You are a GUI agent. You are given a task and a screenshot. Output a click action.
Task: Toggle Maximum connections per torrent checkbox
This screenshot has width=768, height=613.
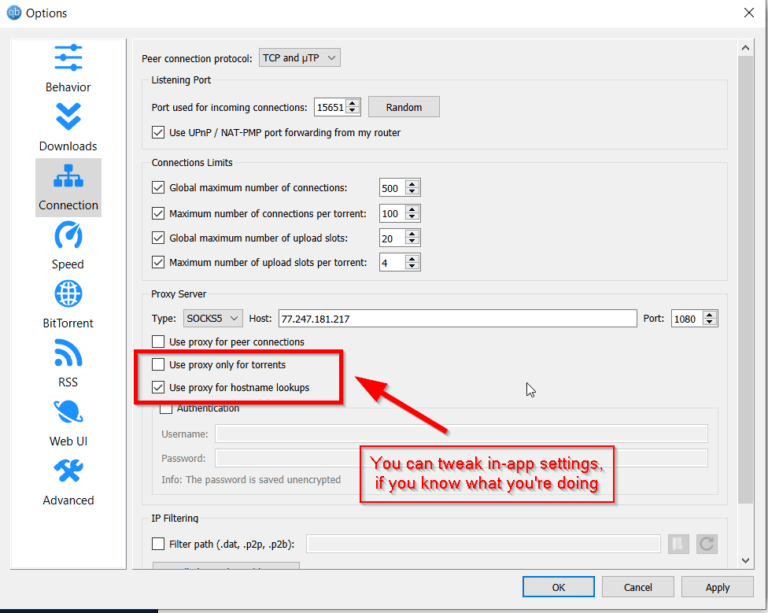(x=158, y=213)
